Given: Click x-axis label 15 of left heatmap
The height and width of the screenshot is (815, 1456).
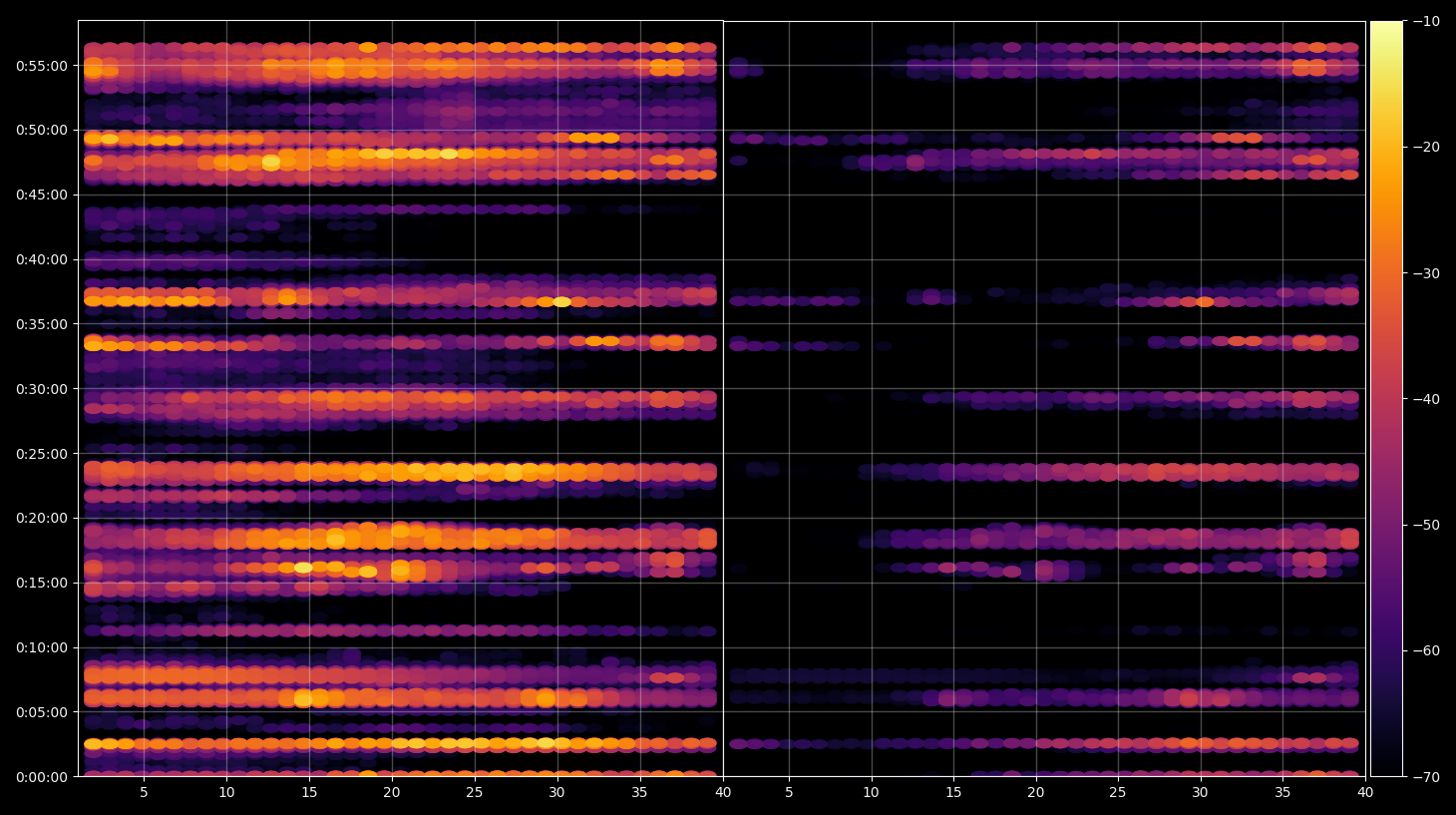Looking at the screenshot, I should pyautogui.click(x=309, y=793).
